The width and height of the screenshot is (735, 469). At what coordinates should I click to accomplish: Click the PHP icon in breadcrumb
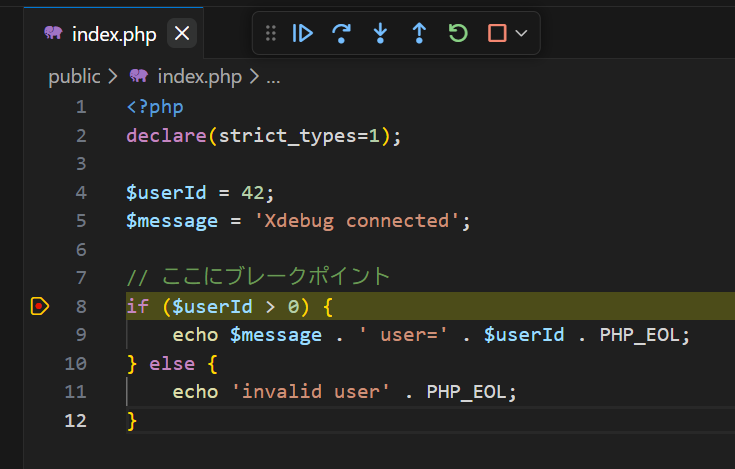[139, 75]
